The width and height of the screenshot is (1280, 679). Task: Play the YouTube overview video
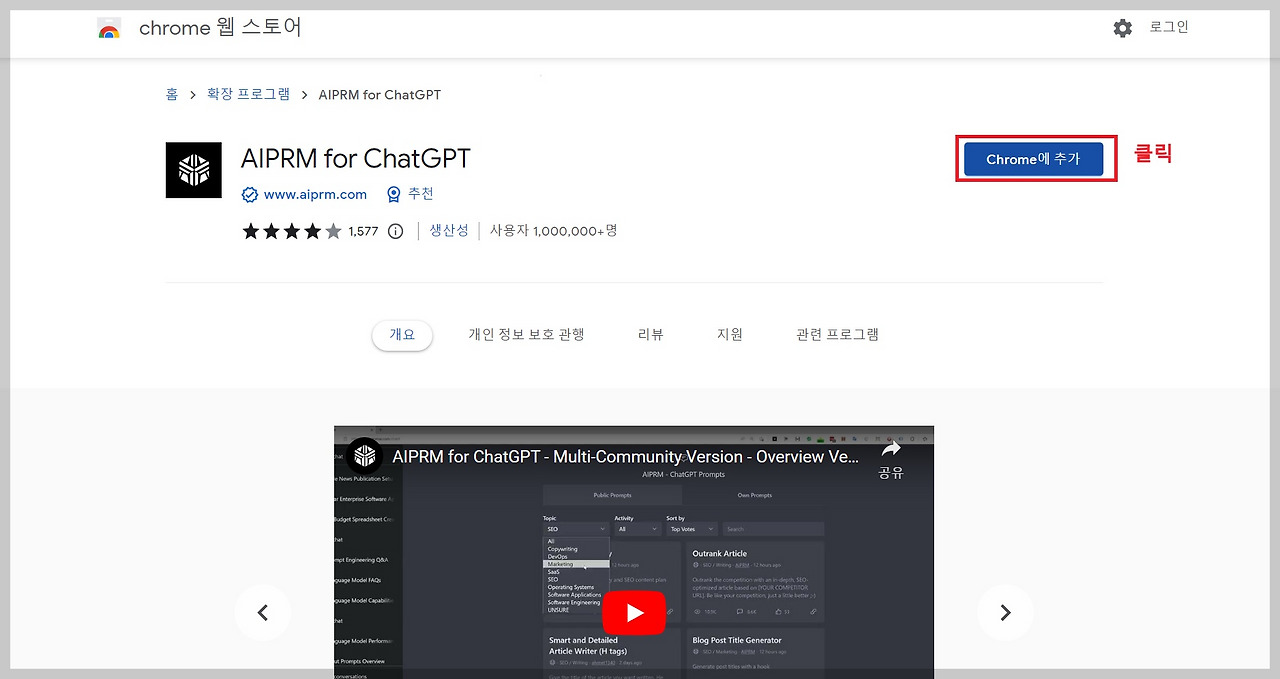tap(634, 612)
